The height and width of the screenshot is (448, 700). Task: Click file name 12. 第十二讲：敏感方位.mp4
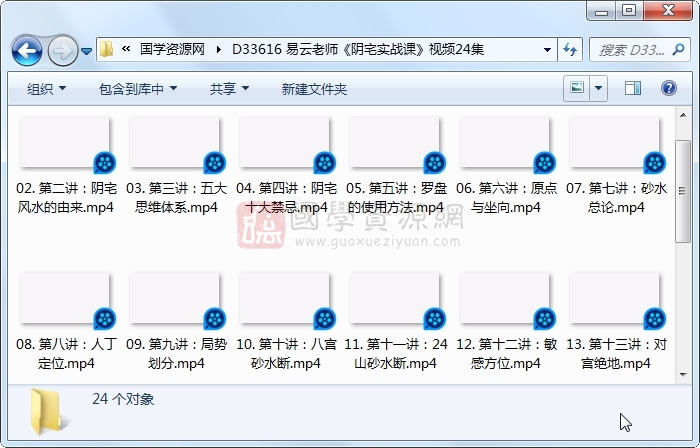(x=506, y=354)
